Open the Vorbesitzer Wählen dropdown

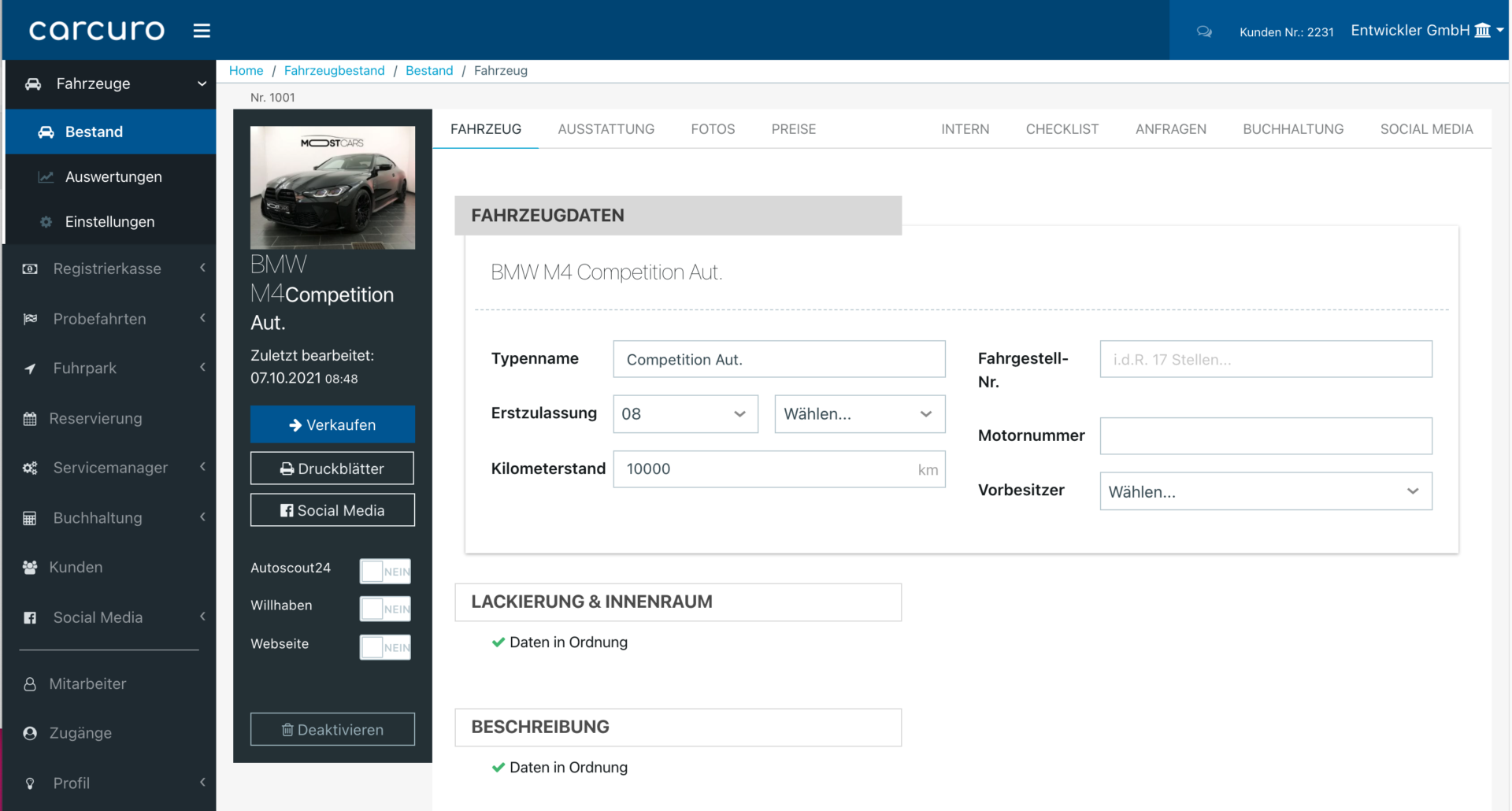click(1266, 491)
